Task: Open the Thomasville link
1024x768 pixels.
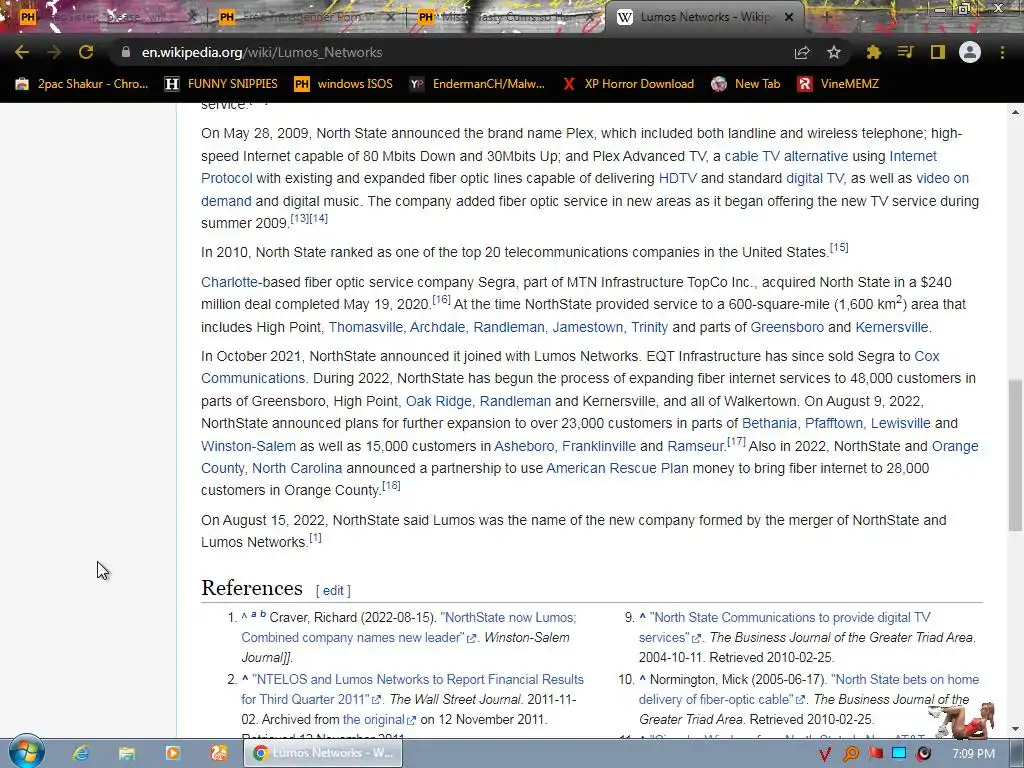Action: pyautogui.click(x=365, y=327)
